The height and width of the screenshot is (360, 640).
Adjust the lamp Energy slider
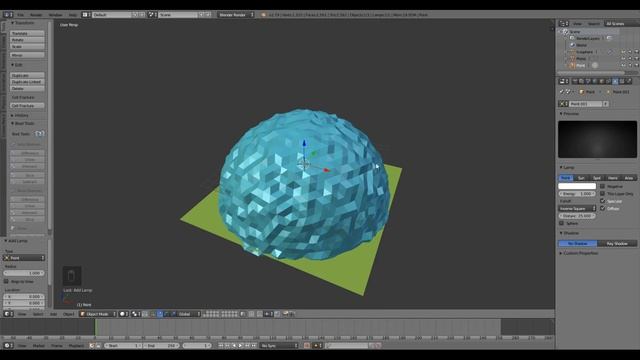point(577,194)
